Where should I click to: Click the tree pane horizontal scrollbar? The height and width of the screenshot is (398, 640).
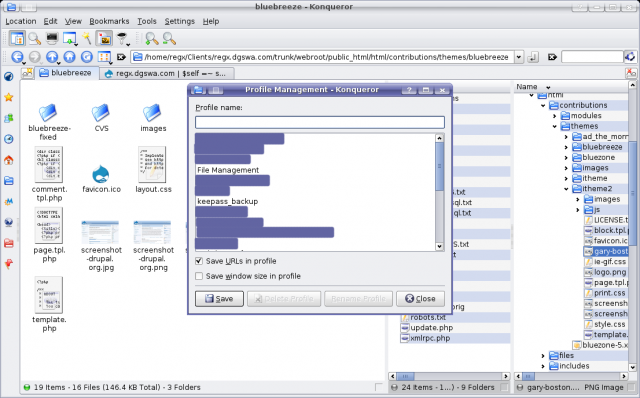pyautogui.click(x=571, y=376)
